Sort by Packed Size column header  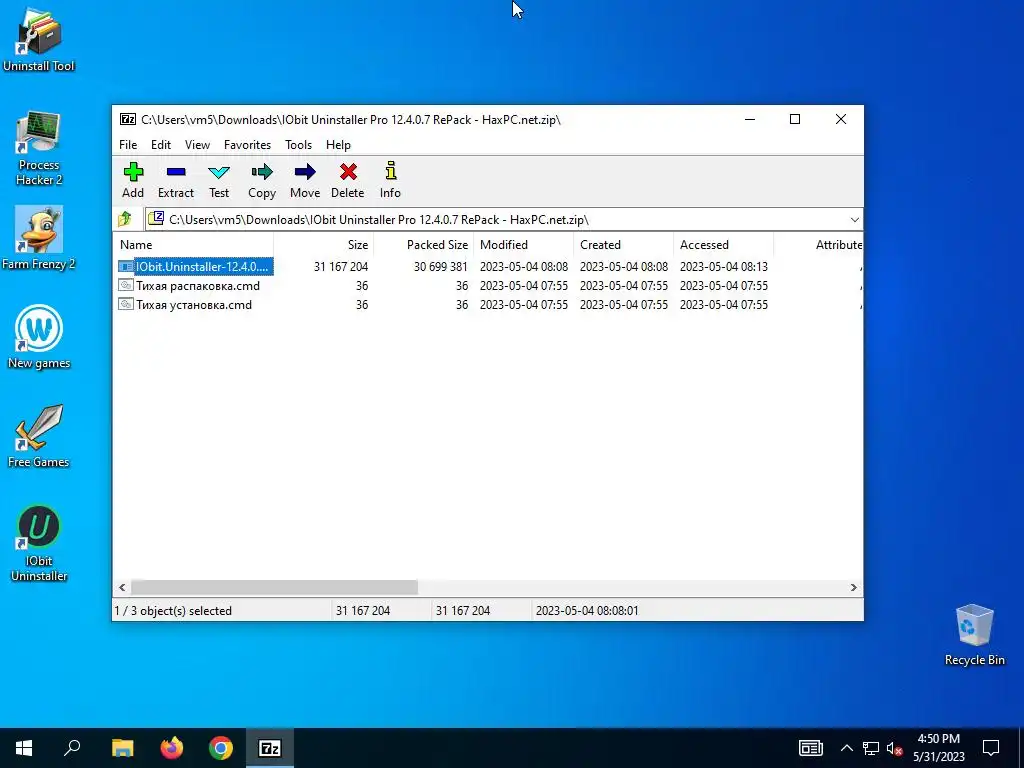pos(423,245)
